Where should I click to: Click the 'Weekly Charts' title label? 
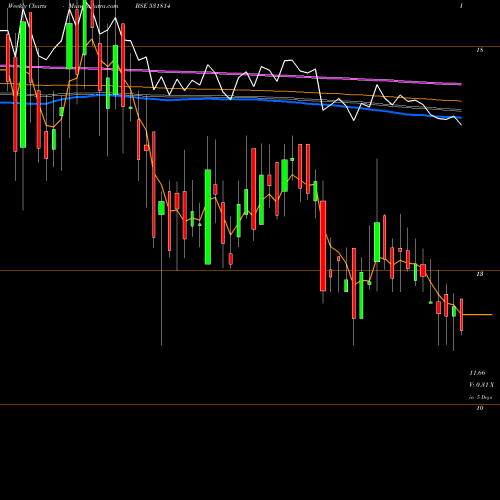point(27,6)
